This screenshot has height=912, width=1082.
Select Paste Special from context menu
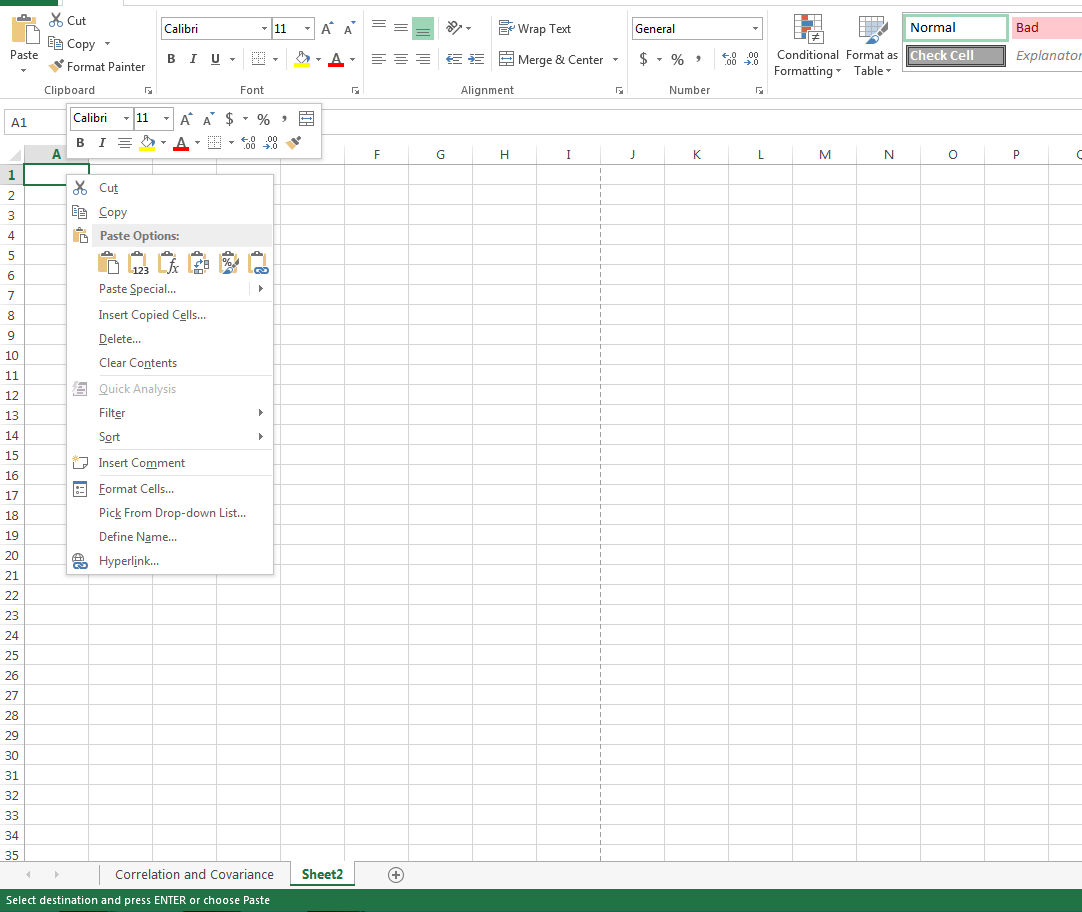click(170, 289)
